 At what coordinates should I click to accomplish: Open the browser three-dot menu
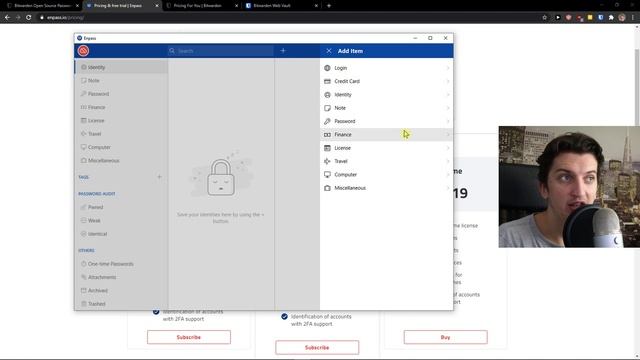(633, 18)
